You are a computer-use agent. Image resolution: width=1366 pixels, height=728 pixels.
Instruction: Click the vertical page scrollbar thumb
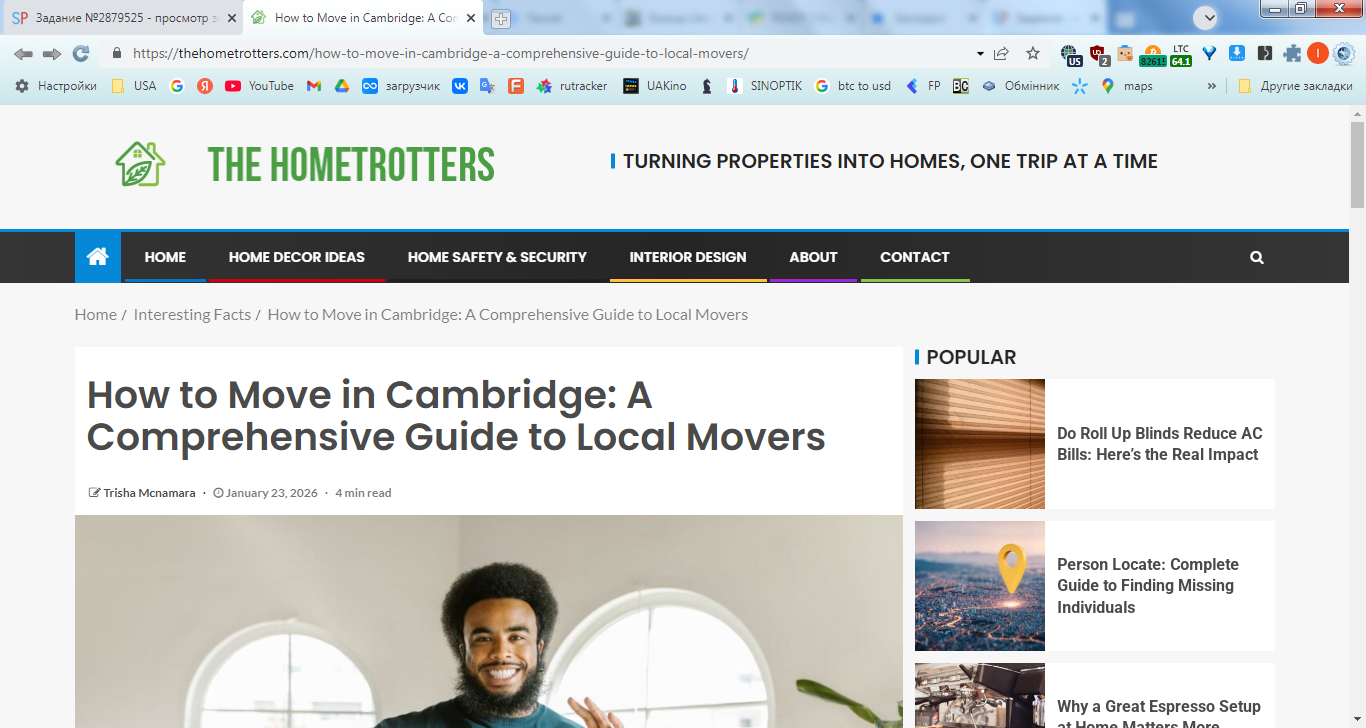point(1357,165)
